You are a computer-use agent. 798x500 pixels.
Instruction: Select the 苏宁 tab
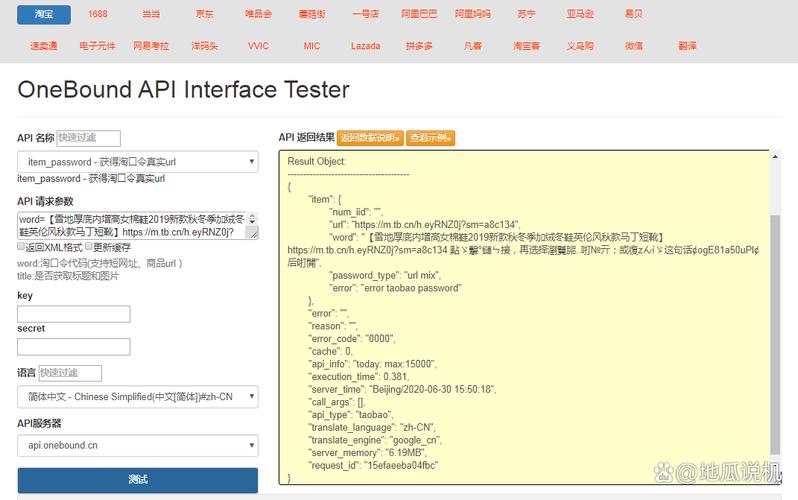[526, 14]
